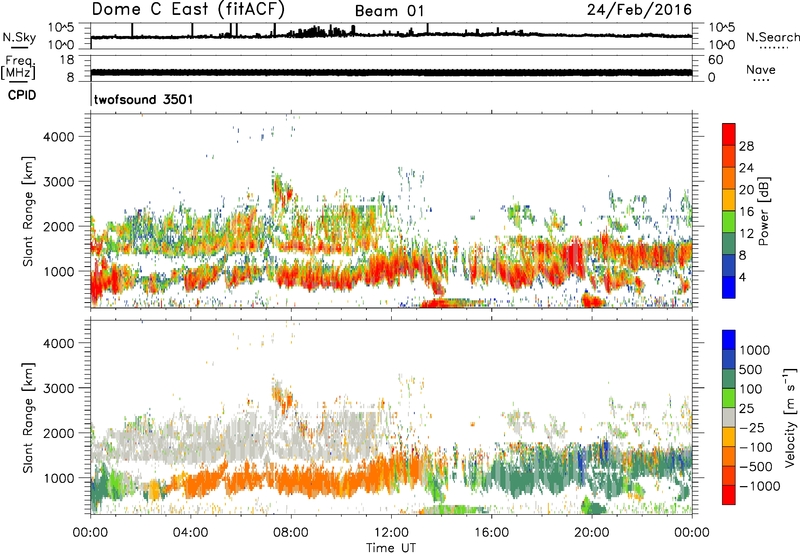Click the 'Velocity [m s-1]' colorbar title
The image size is (800, 554).
click(790, 417)
